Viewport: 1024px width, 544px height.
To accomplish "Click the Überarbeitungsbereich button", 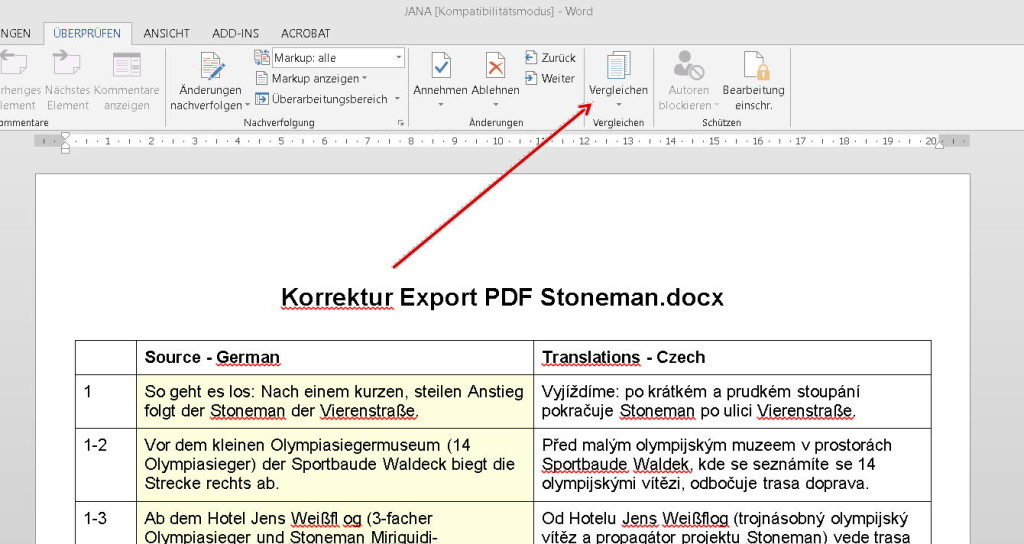I will click(x=322, y=99).
